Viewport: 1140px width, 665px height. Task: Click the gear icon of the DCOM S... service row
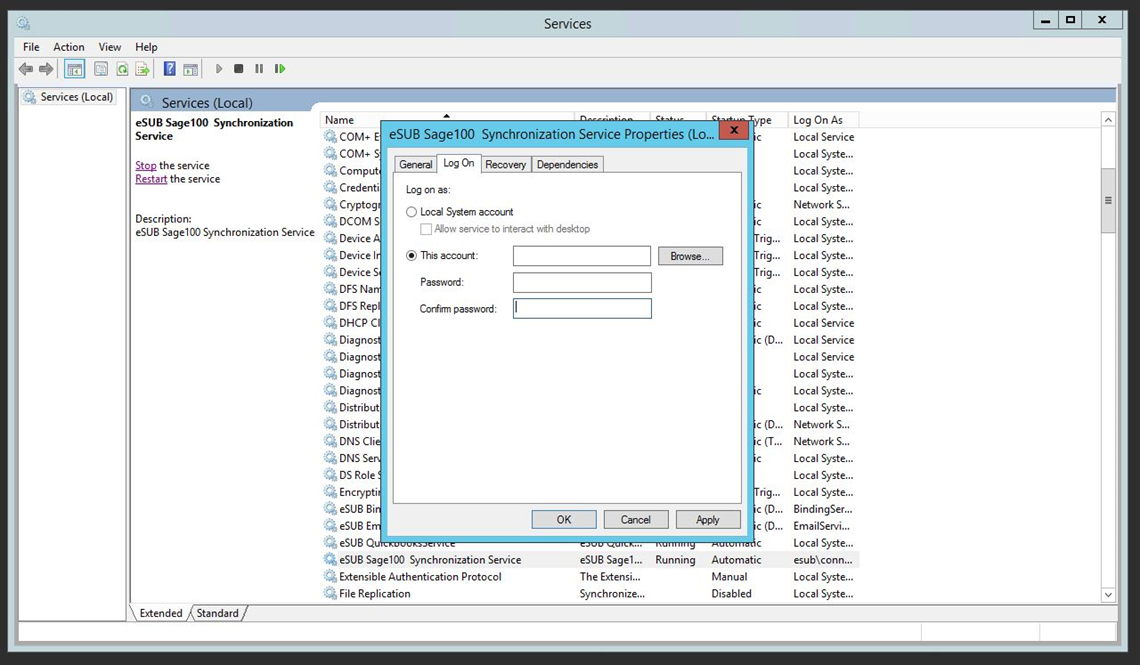coord(330,222)
